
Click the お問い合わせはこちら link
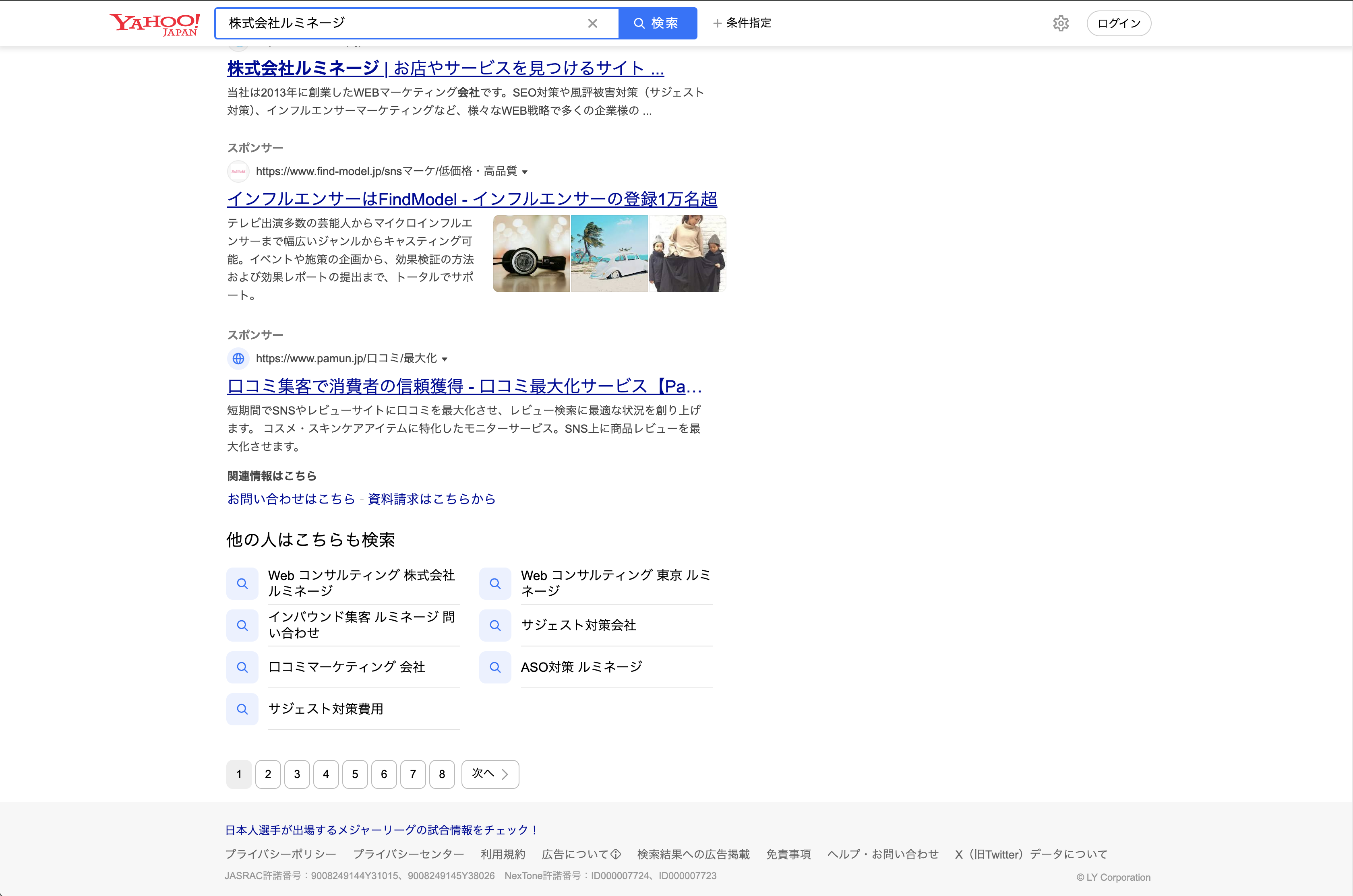pyautogui.click(x=291, y=499)
